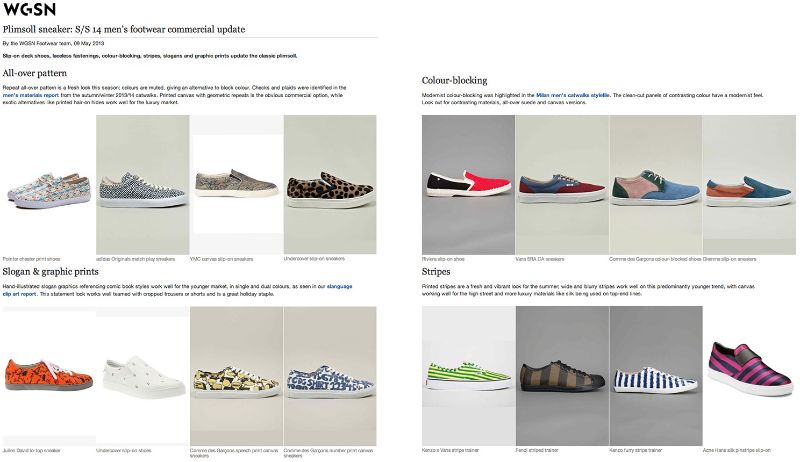
Task: Open the yellow speech print canvas sneakers image
Action: coord(236,376)
